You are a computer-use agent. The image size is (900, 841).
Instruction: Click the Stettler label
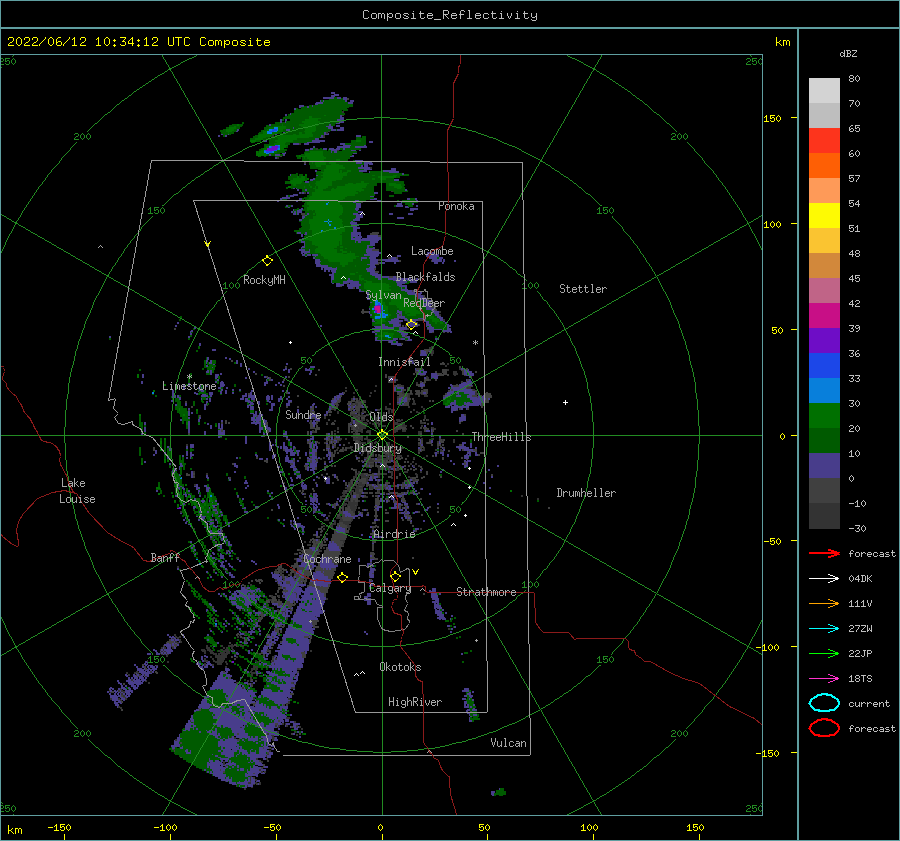583,289
